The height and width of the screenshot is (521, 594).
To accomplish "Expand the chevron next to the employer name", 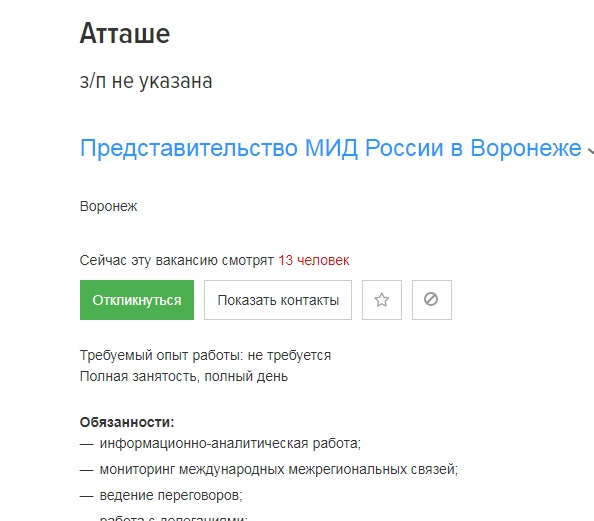I will point(591,150).
